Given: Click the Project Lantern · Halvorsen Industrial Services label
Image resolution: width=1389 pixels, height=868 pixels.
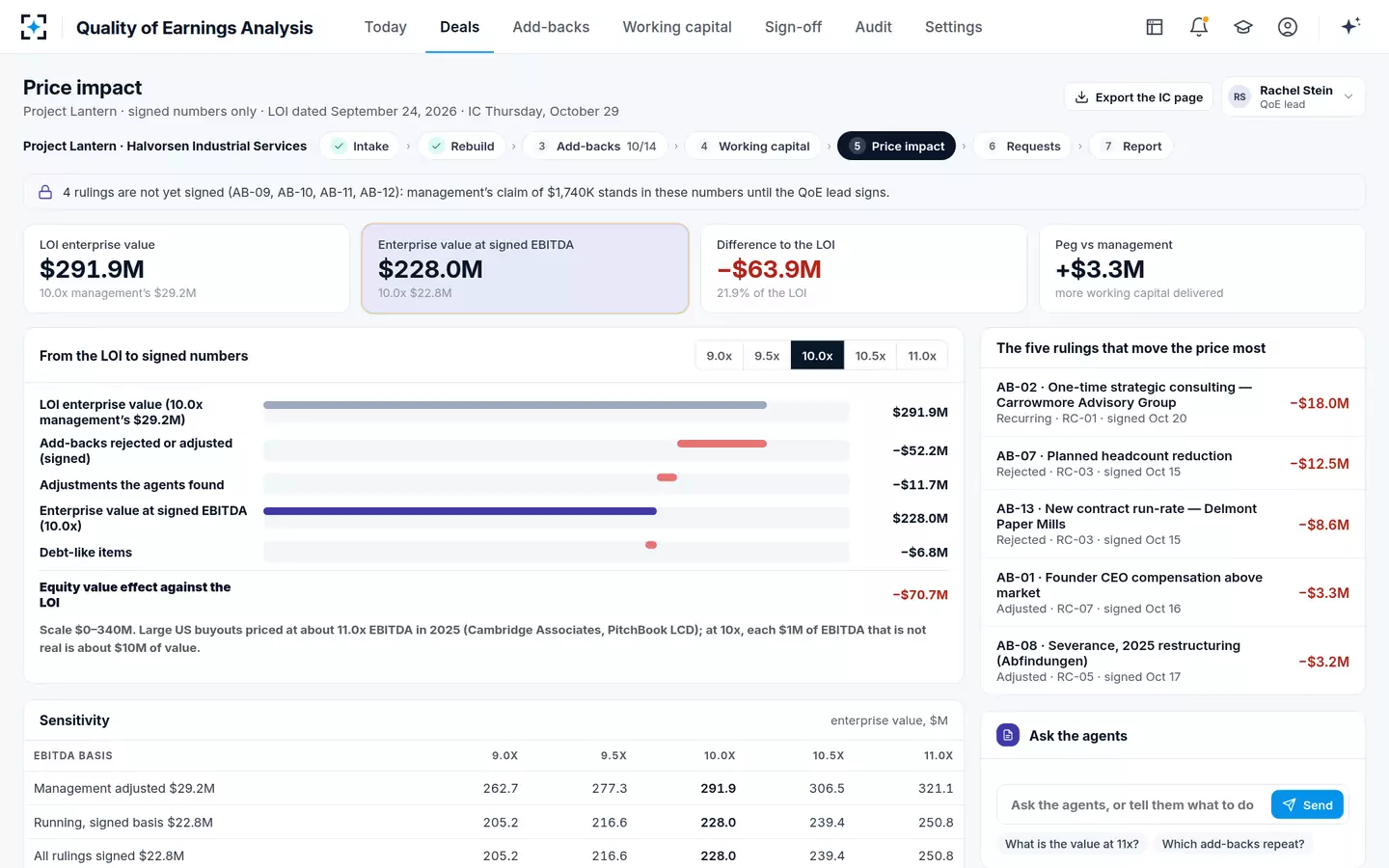Looking at the screenshot, I should (x=165, y=146).
